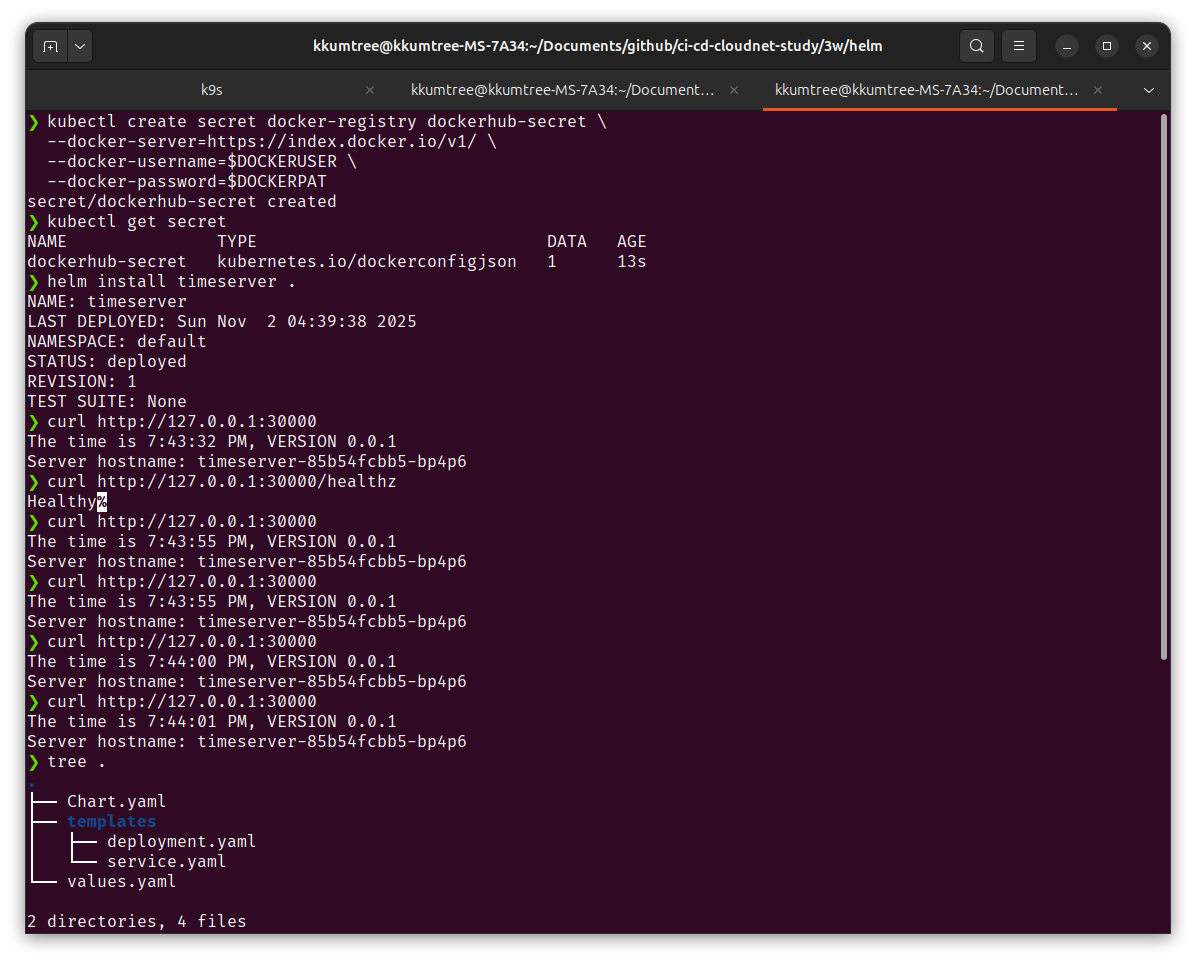Click TYPE column header
This screenshot has width=1196, height=962.
pos(236,242)
